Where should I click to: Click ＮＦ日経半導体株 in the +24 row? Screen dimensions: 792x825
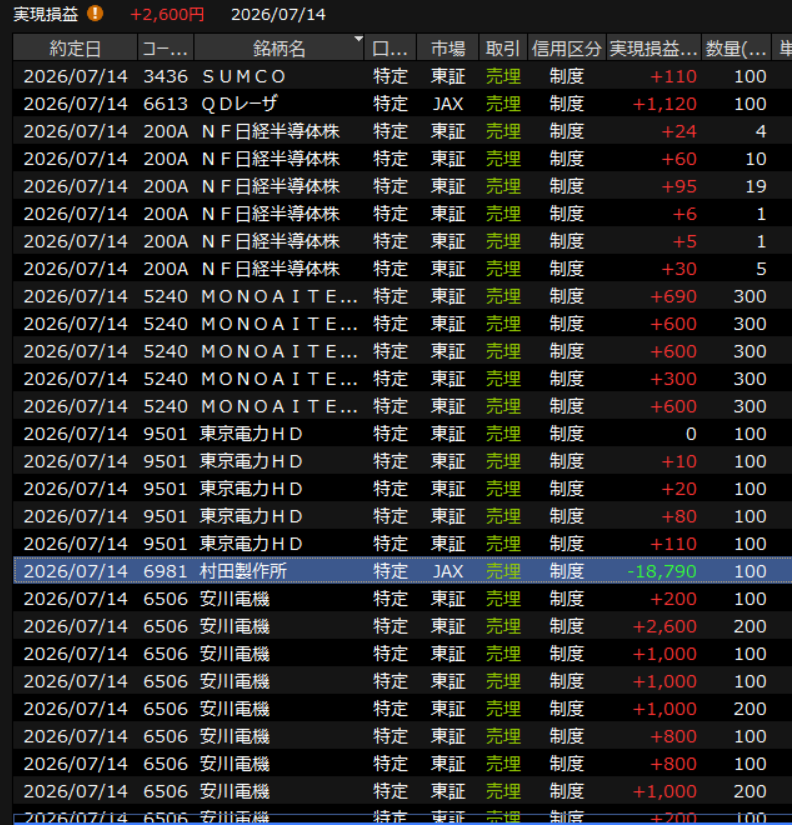270,132
